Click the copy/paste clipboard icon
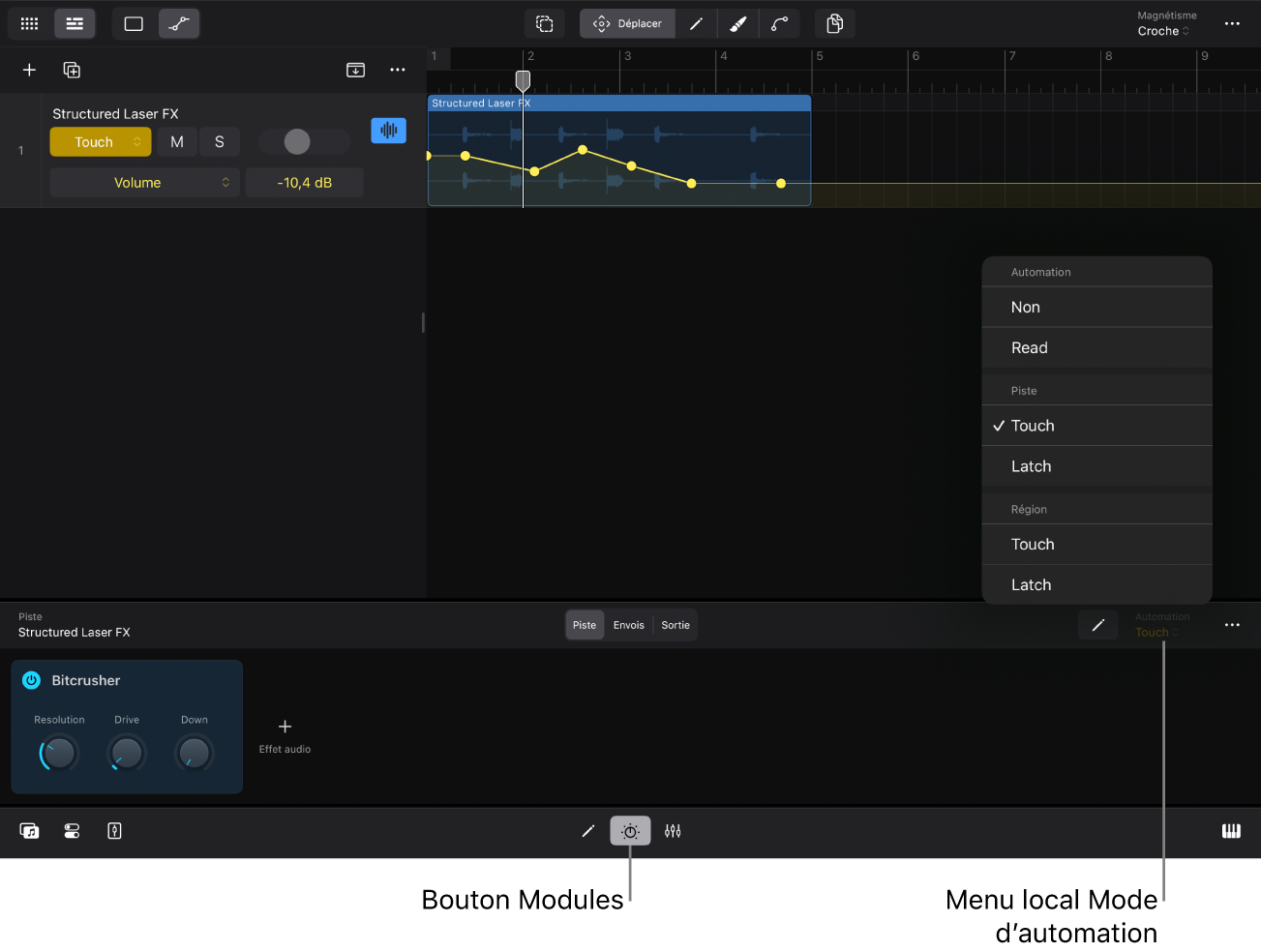This screenshot has width=1261, height=952. pyautogui.click(x=834, y=23)
